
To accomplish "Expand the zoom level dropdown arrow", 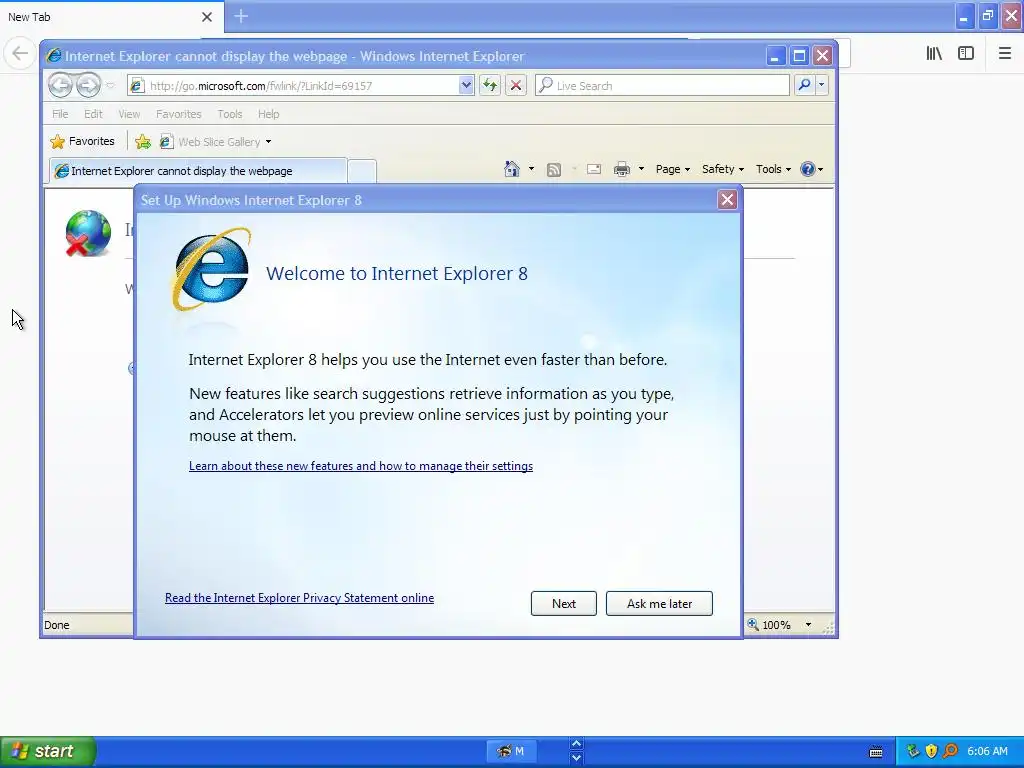I will (x=808, y=625).
